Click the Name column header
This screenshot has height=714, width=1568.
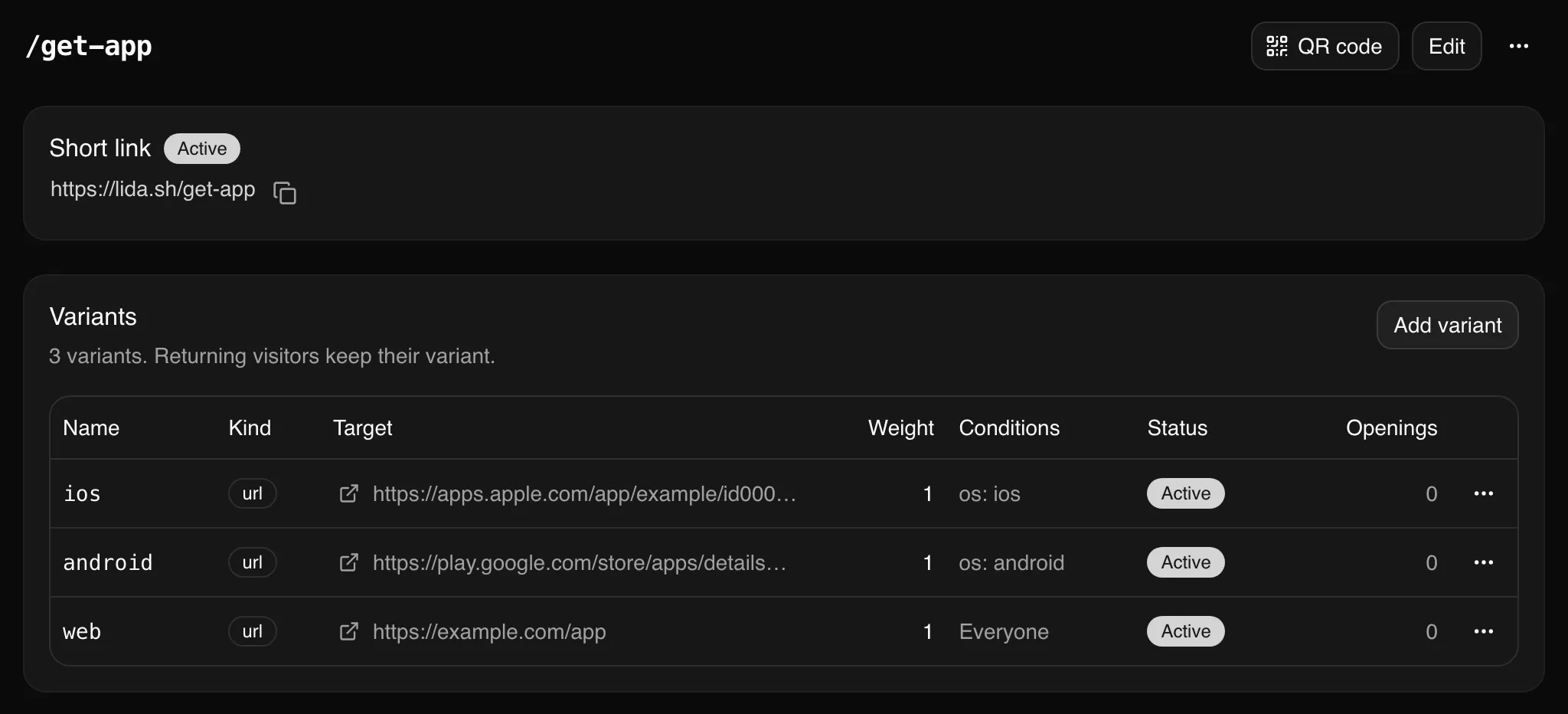(x=91, y=427)
